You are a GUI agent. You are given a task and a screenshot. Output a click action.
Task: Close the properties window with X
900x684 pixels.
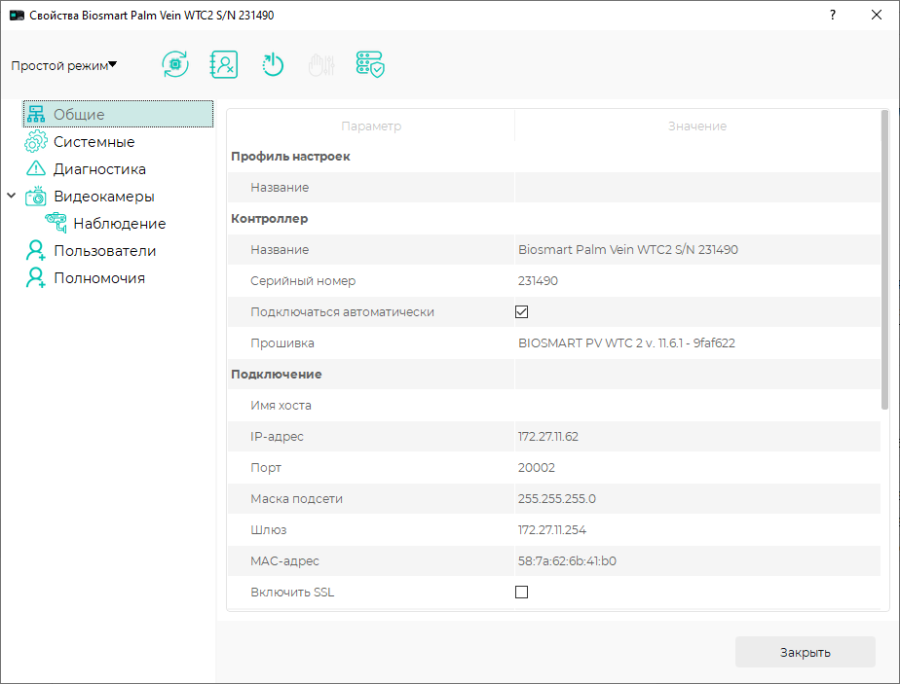(x=876, y=15)
